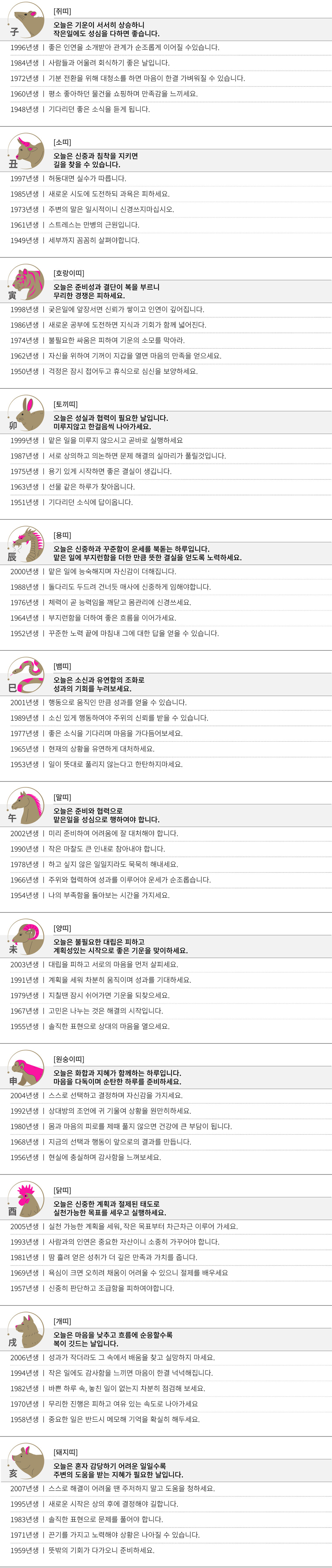Viewport: 332px width, 1568px height.
Task: Click the rat zodiac icon
Action: coord(26,20)
